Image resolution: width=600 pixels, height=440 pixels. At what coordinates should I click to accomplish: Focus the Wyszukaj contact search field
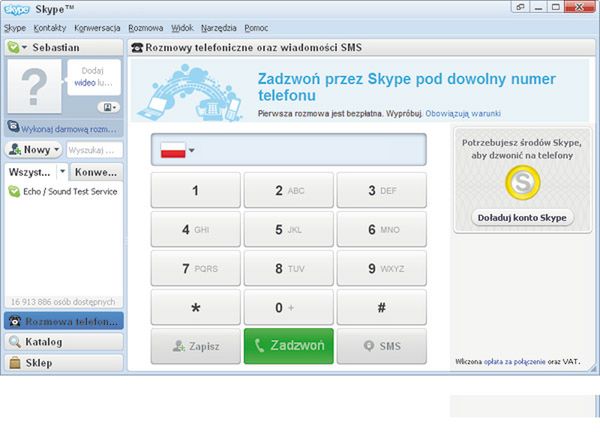pos(95,150)
